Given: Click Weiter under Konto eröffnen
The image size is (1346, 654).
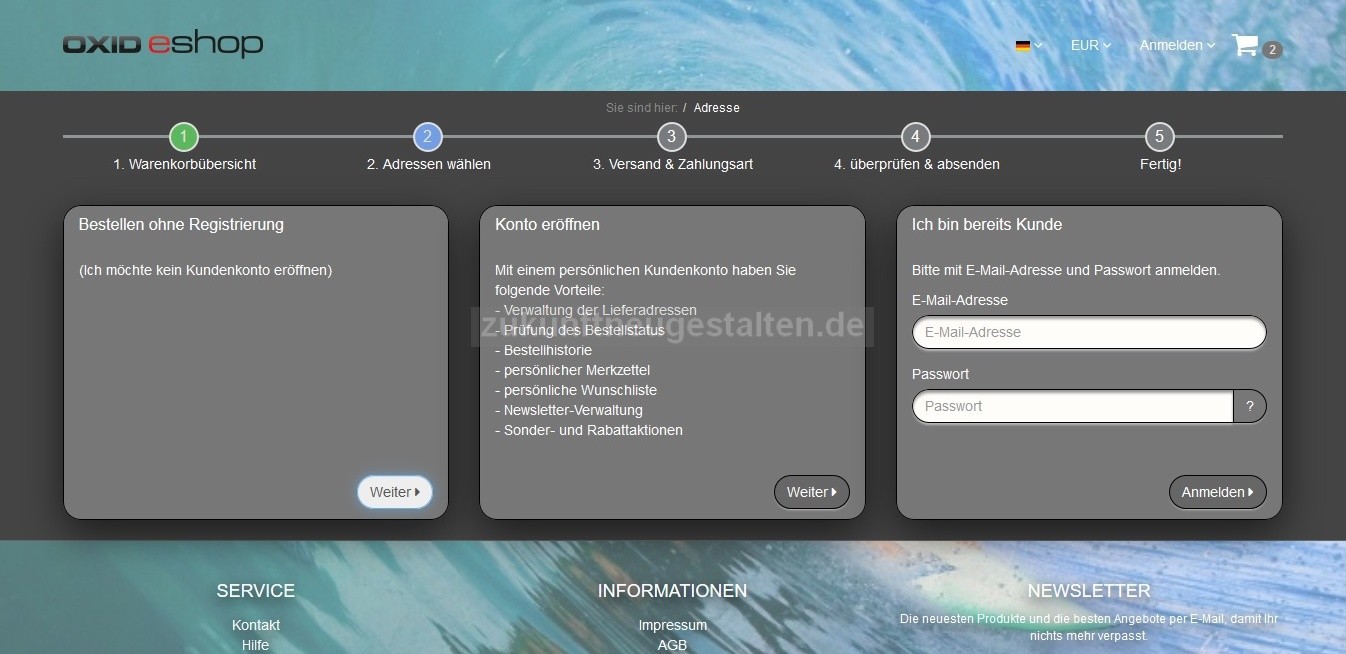Looking at the screenshot, I should tap(812, 492).
